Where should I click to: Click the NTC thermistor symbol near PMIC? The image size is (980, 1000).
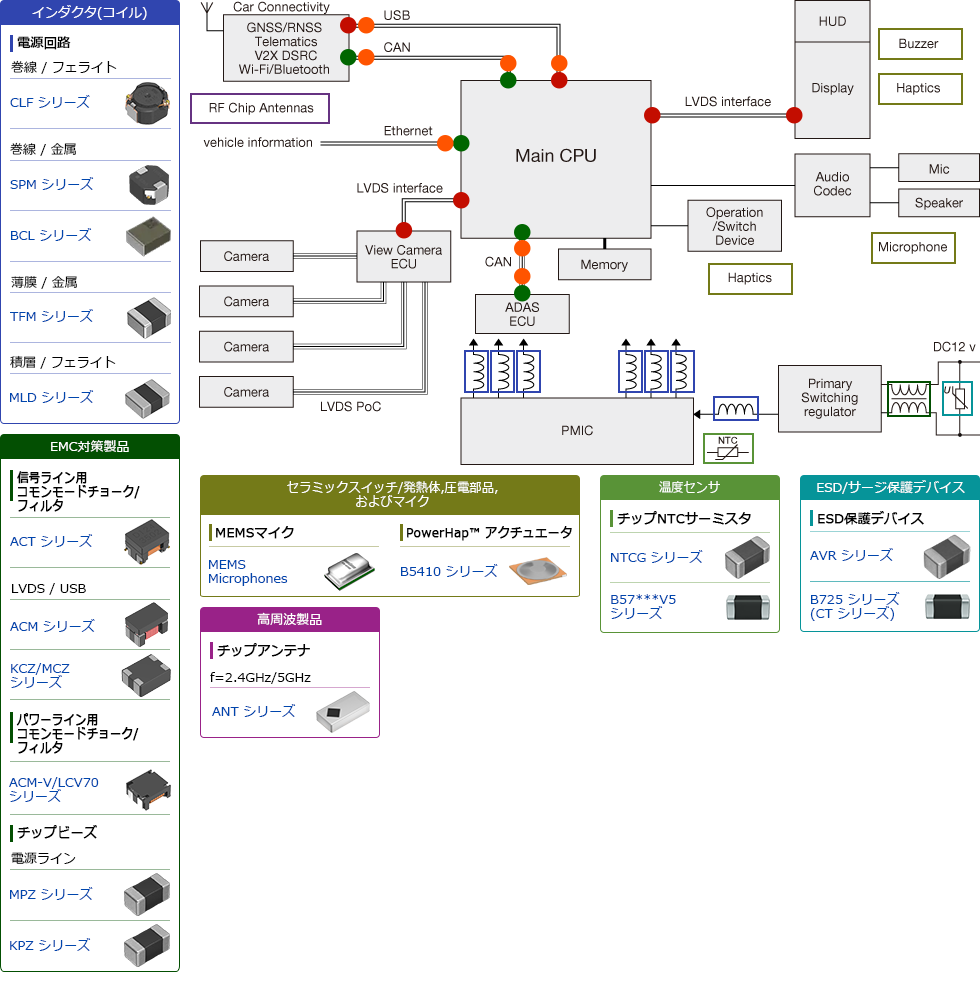click(x=728, y=448)
